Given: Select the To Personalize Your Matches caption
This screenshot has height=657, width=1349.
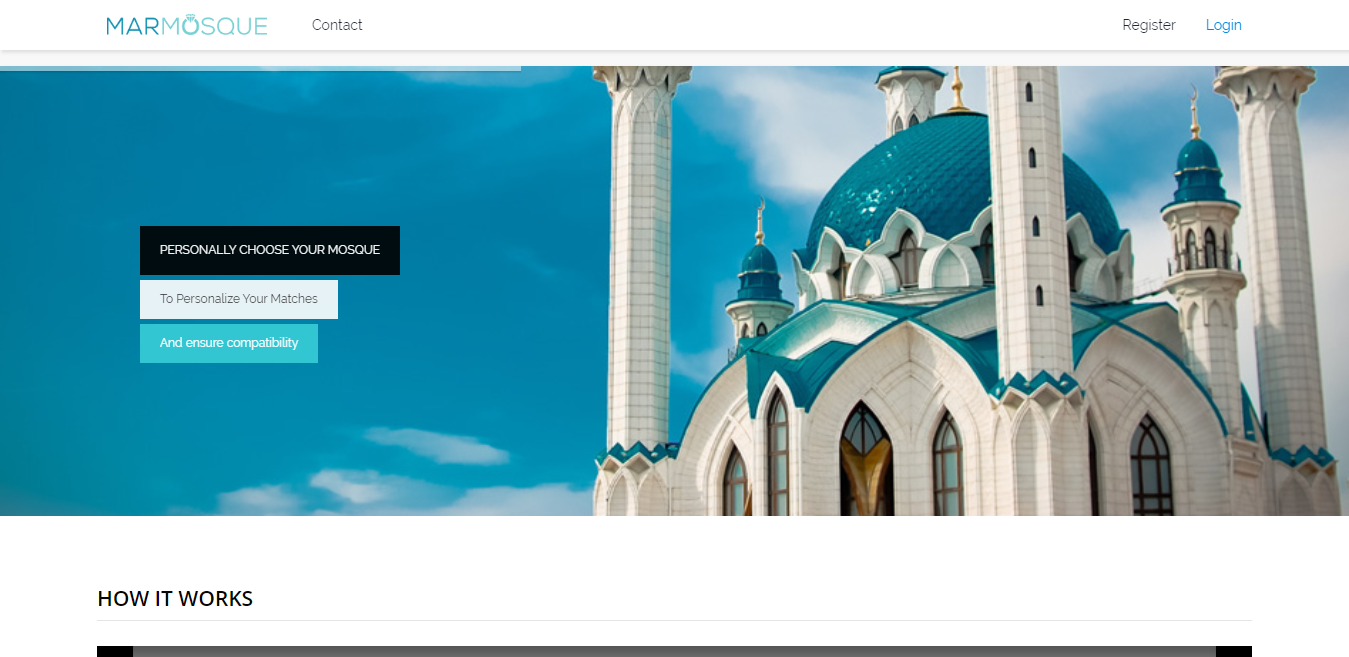Looking at the screenshot, I should click(238, 299).
